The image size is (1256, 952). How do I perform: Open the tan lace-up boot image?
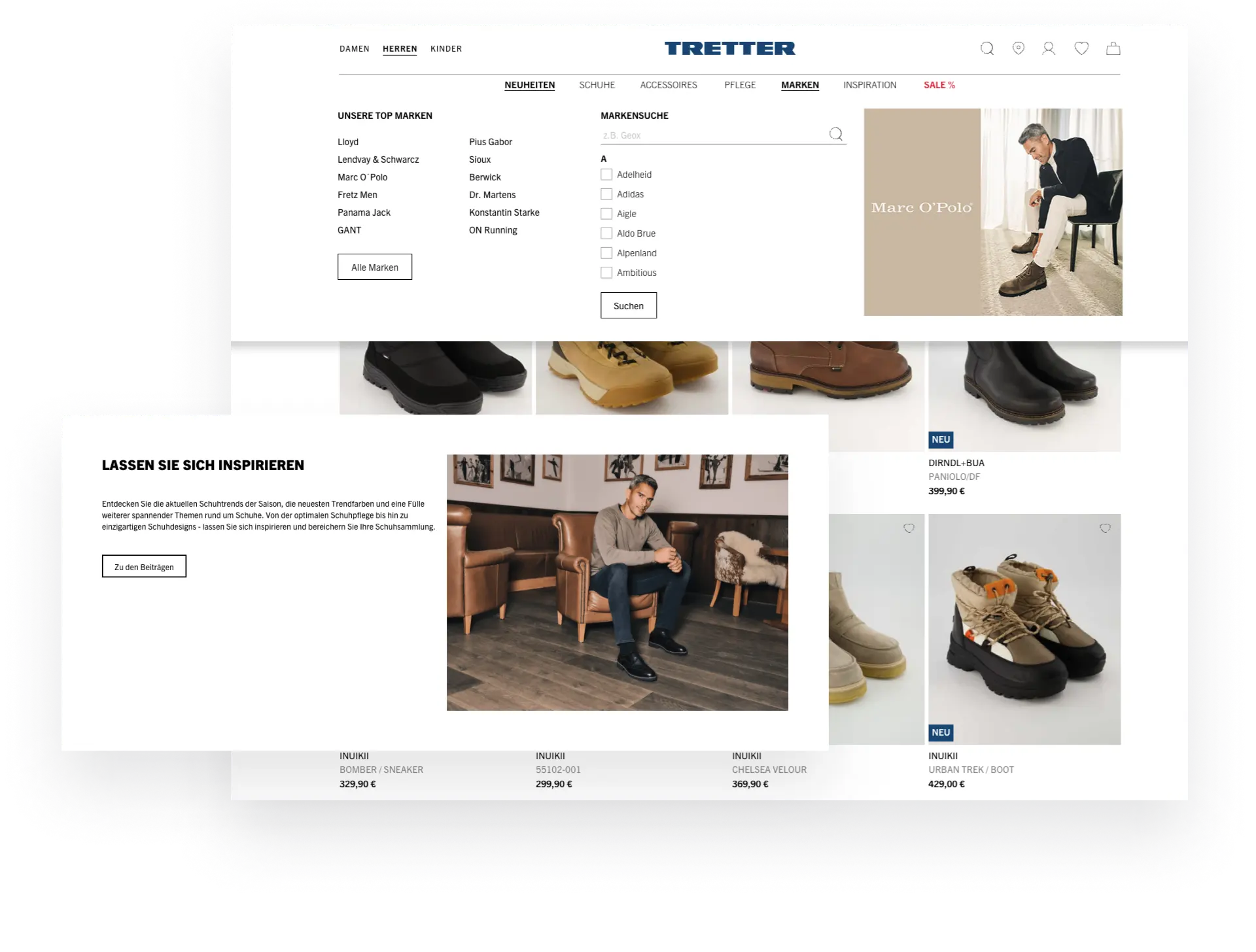632,377
